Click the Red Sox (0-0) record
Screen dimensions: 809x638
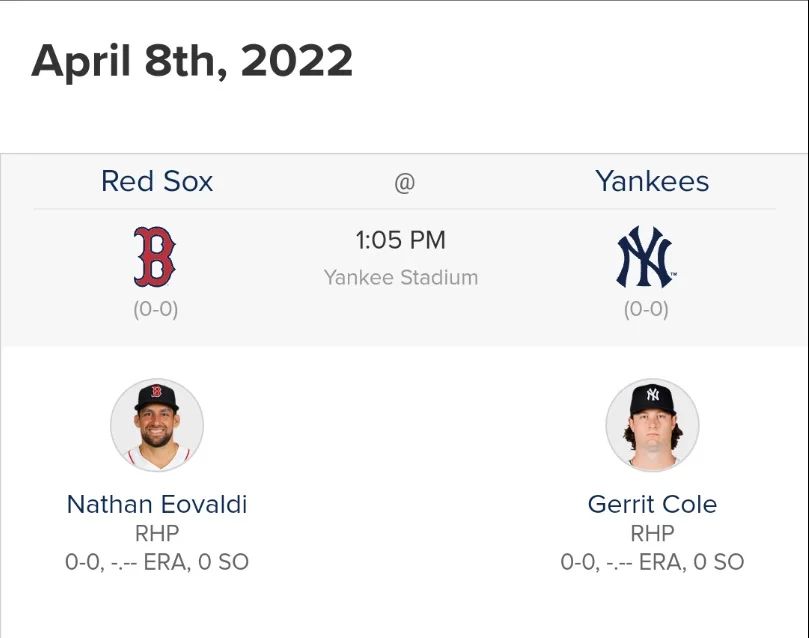coord(156,309)
